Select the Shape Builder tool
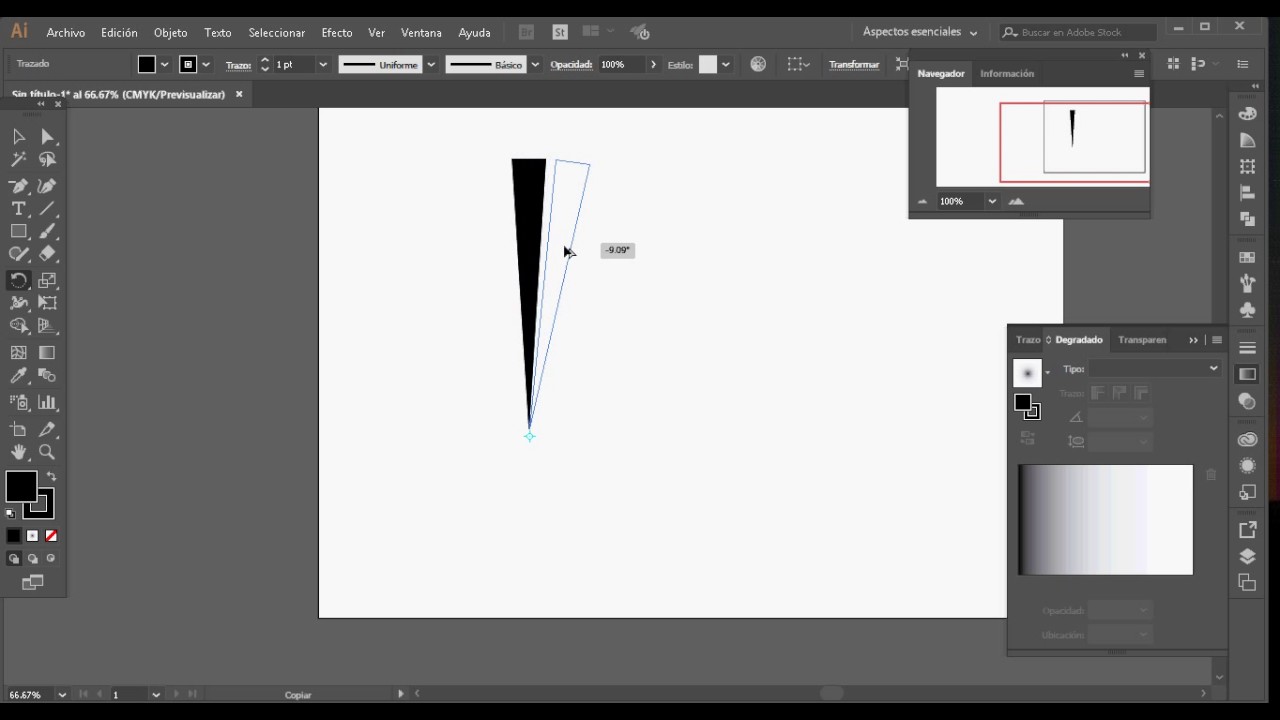Screen dimensions: 1280x720 pos(19,326)
